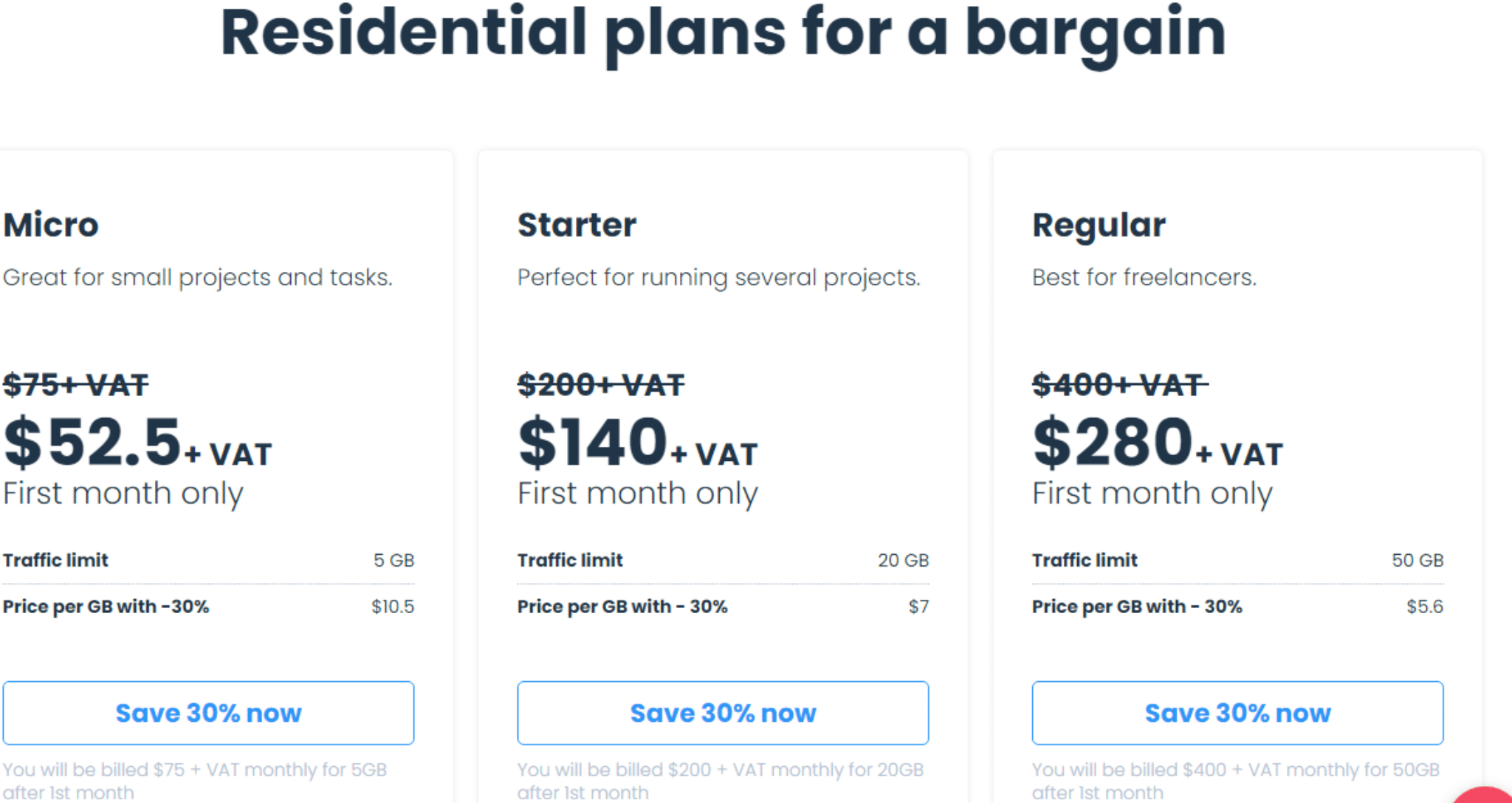Click the Micro Traffic limit 5 GB row
Image resolution: width=1512 pixels, height=803 pixels.
coord(208,560)
